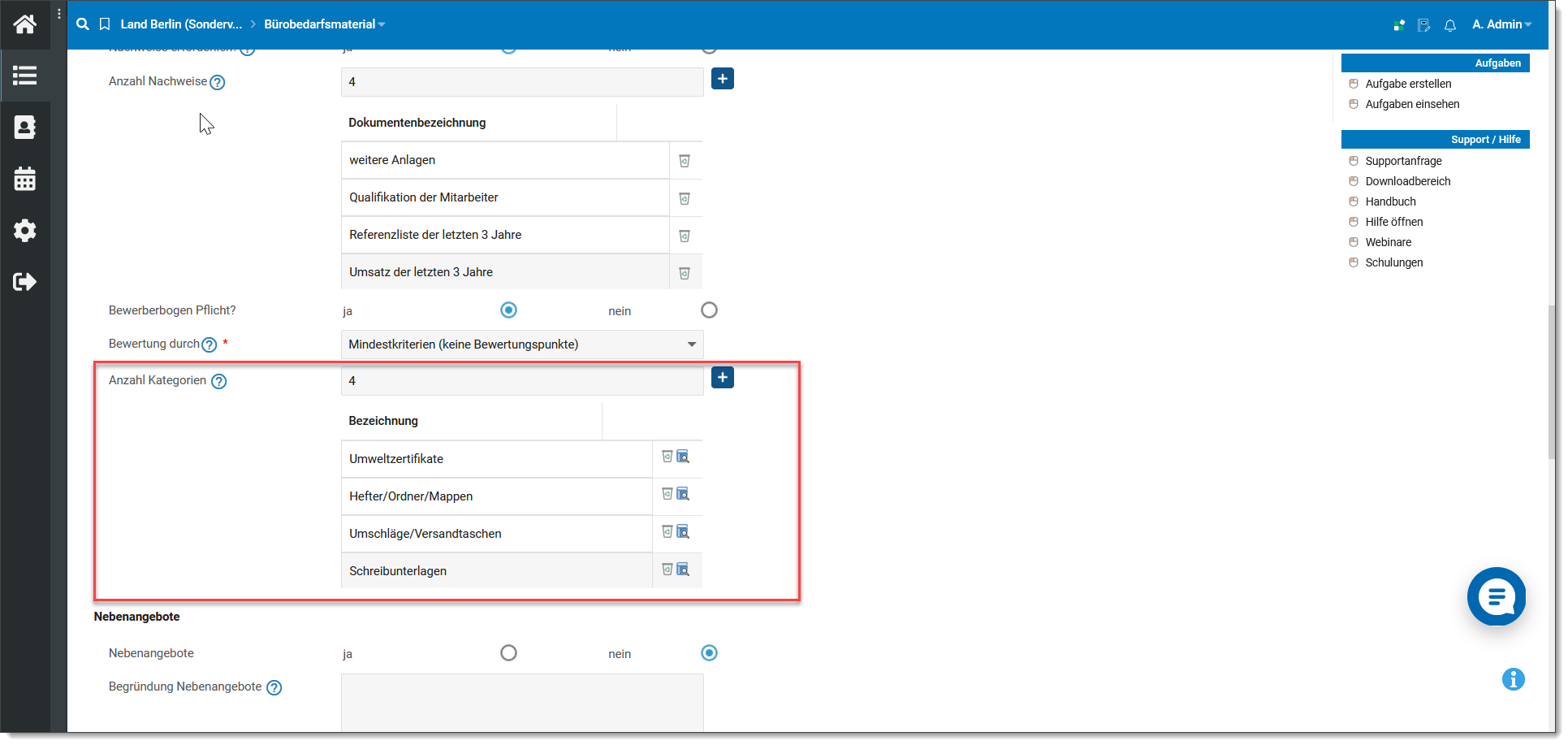Open details icon for Umweltzertifikate category

(x=684, y=457)
